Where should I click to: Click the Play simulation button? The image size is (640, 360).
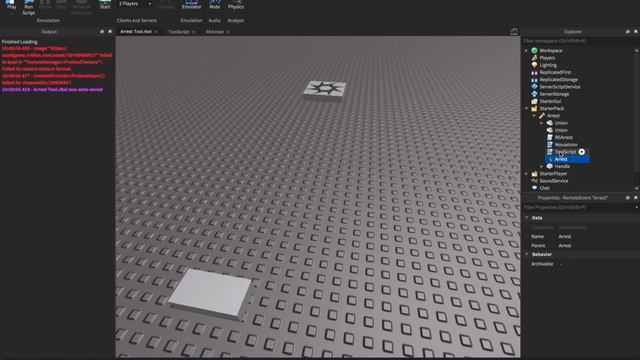11,4
